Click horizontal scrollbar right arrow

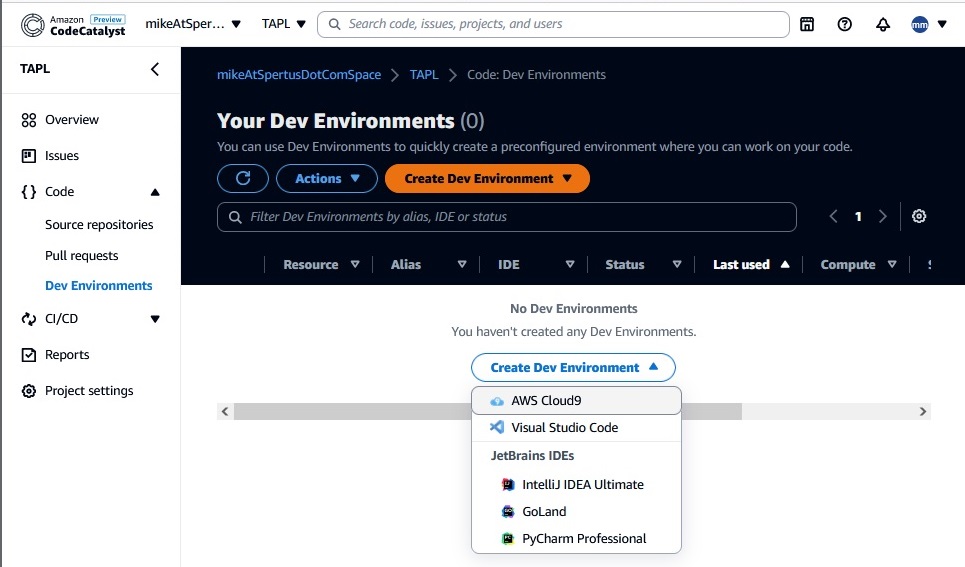[x=923, y=412]
